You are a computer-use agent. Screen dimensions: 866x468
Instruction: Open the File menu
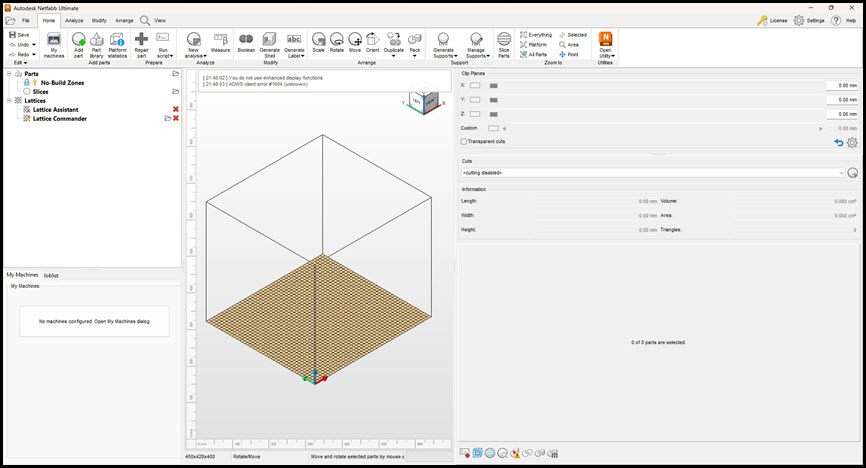[25, 20]
